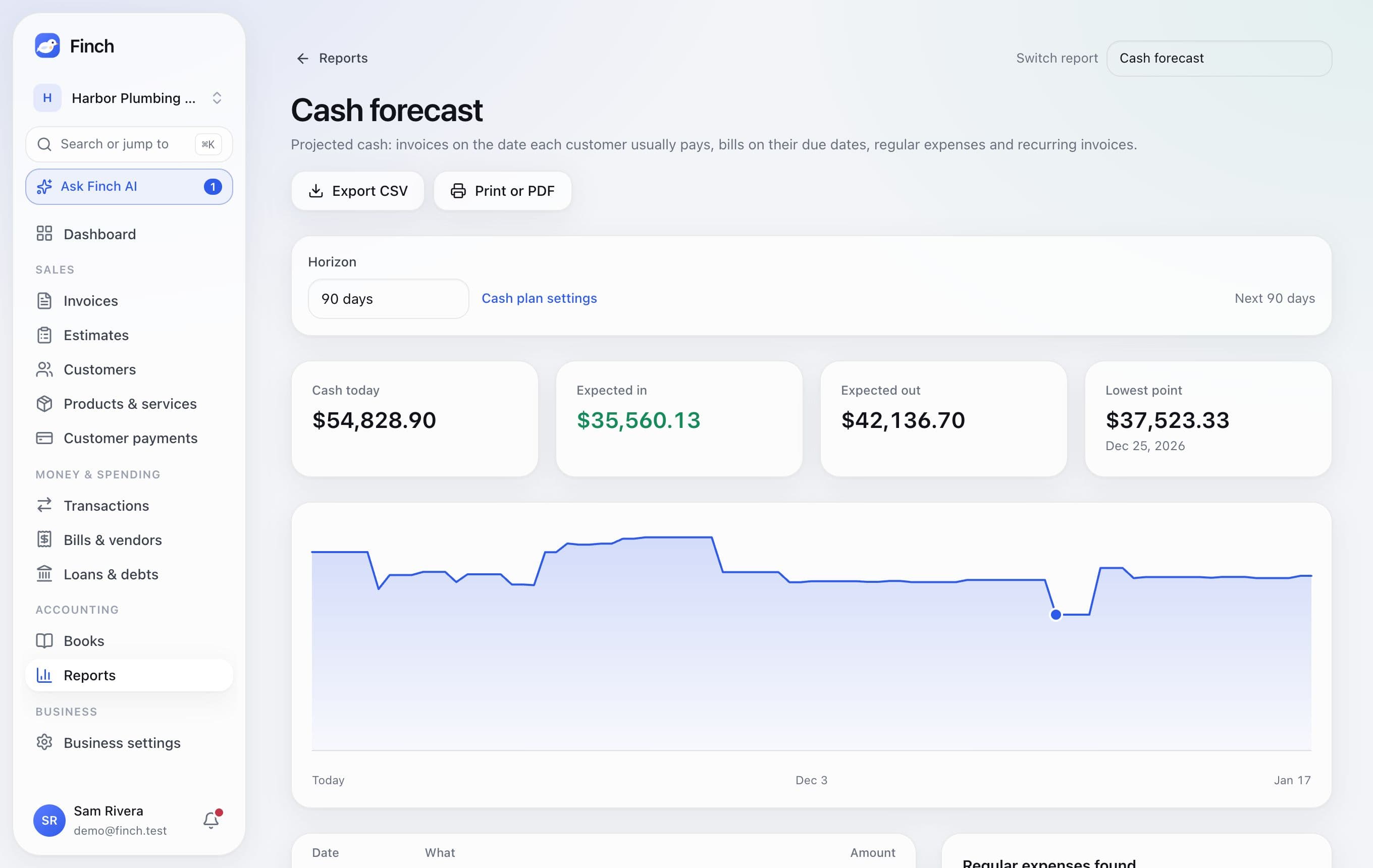Click the H business avatar tile
The height and width of the screenshot is (868, 1373).
pos(47,98)
